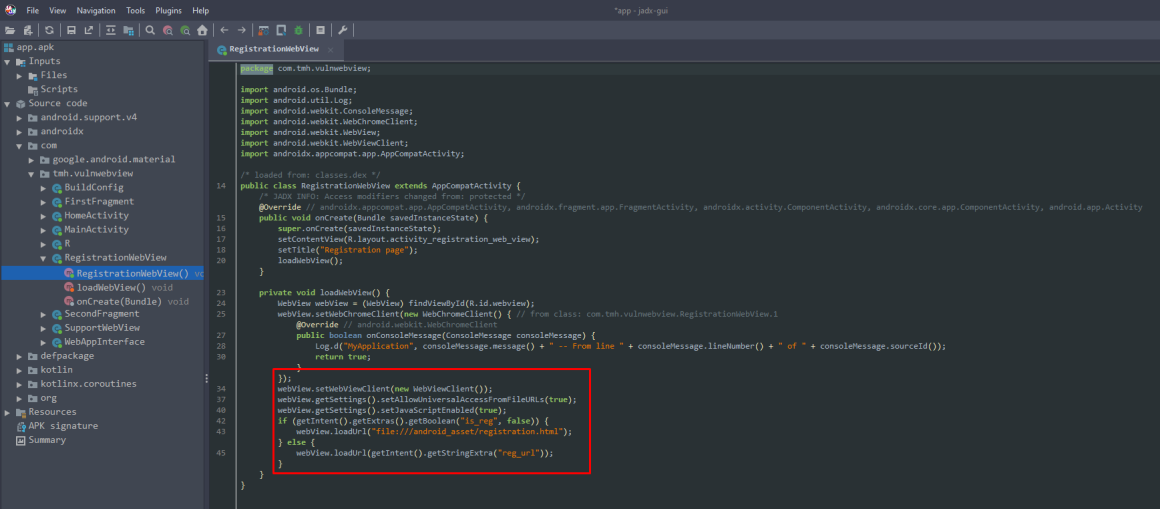Open the View menu

58,11
